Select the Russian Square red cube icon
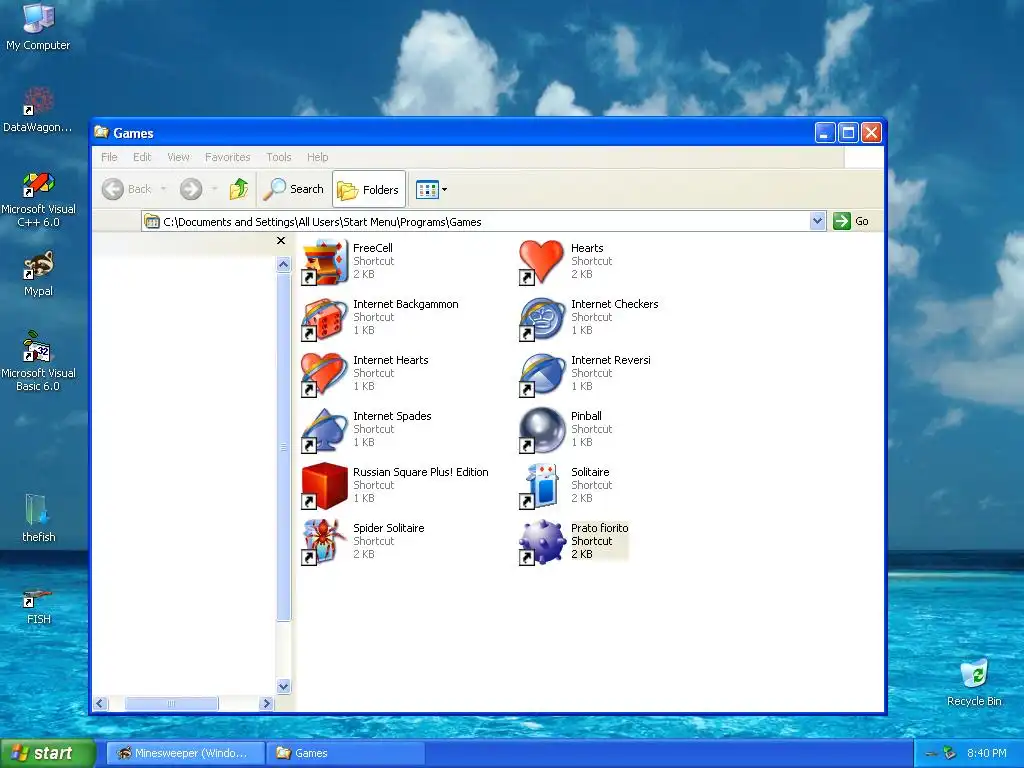The width and height of the screenshot is (1024, 768). coord(324,487)
